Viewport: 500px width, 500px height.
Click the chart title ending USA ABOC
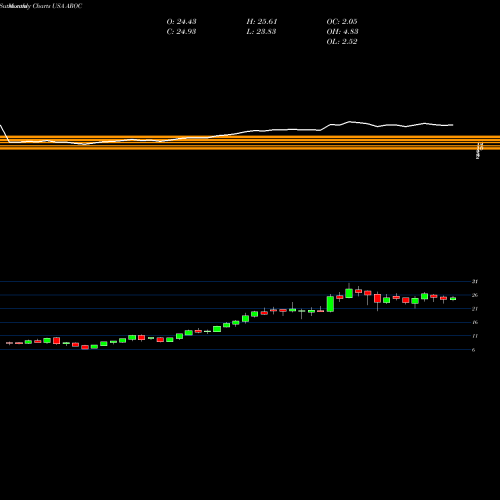point(41,6)
